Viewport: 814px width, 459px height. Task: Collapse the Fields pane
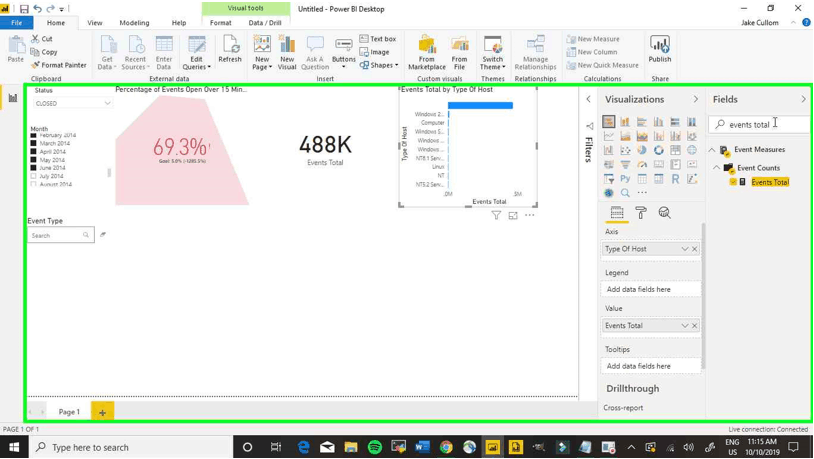[803, 99]
